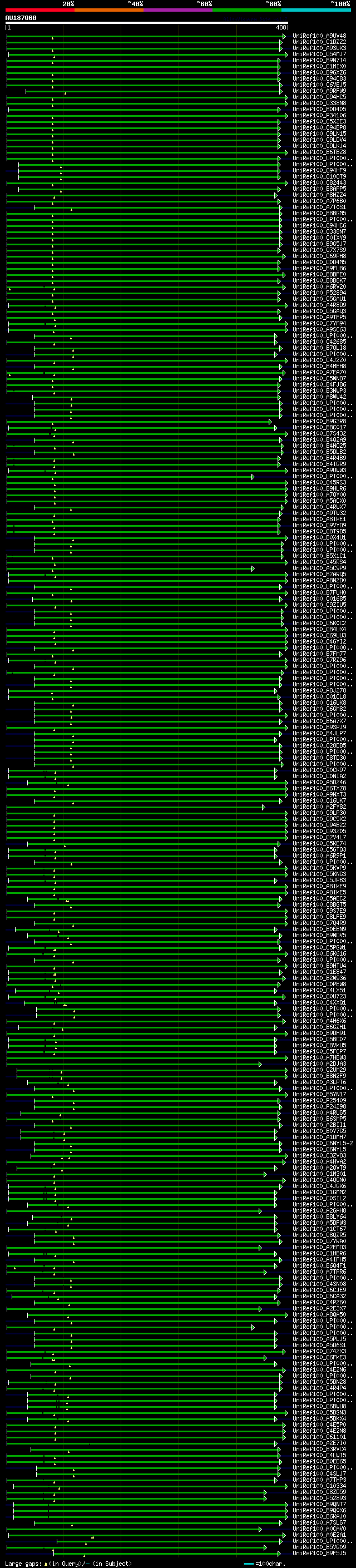Image resolution: width=356 pixels, height=1568 pixels.
Task: Click the white query sequence ruler bar
Action: point(147,22)
